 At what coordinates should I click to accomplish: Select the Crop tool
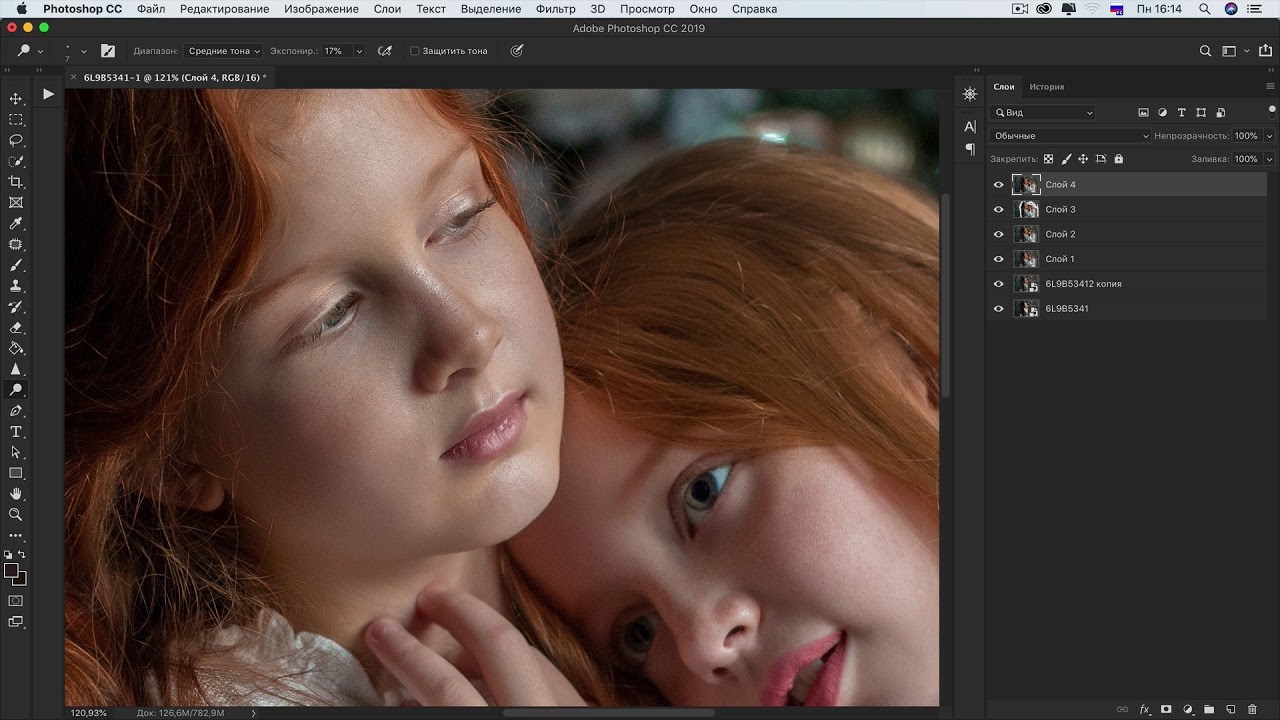(x=16, y=182)
